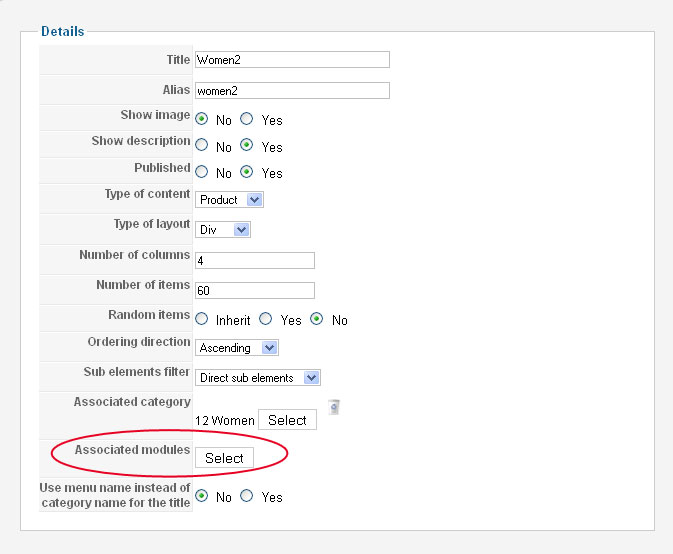Click the Number of columns field

click(x=255, y=261)
